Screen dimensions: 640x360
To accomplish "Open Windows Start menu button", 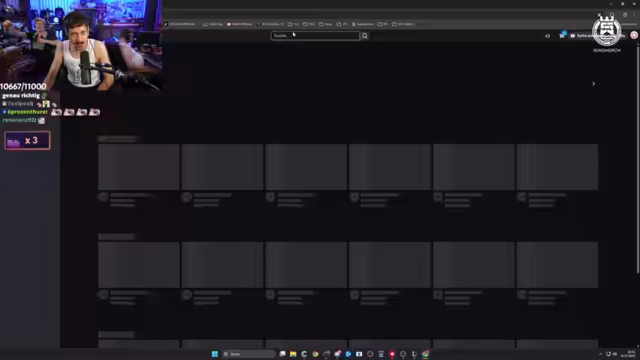I will 215,354.
